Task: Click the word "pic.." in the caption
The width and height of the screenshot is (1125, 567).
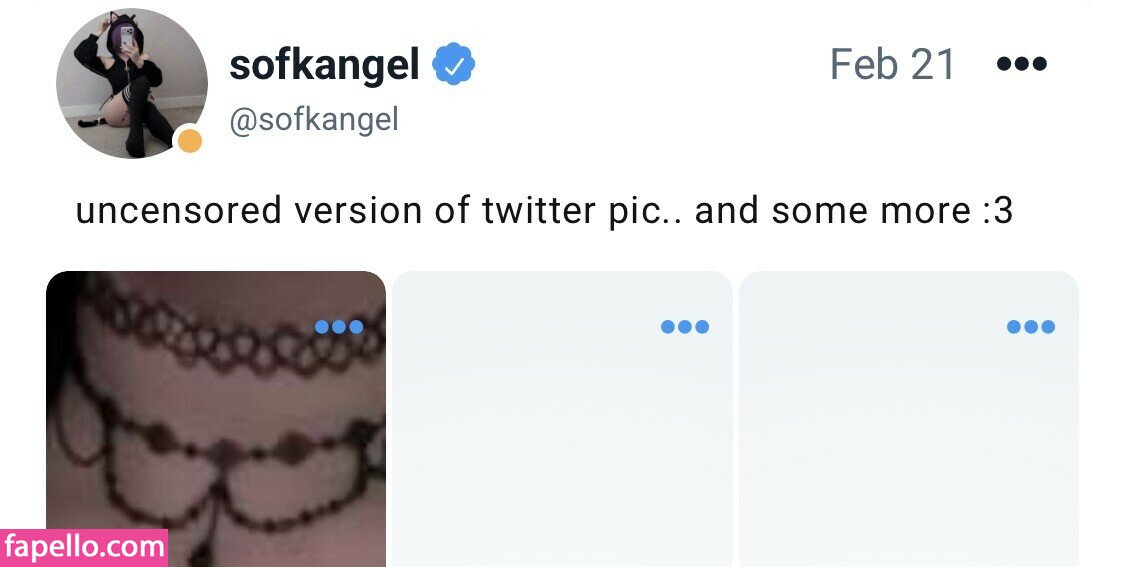Action: click(x=647, y=212)
